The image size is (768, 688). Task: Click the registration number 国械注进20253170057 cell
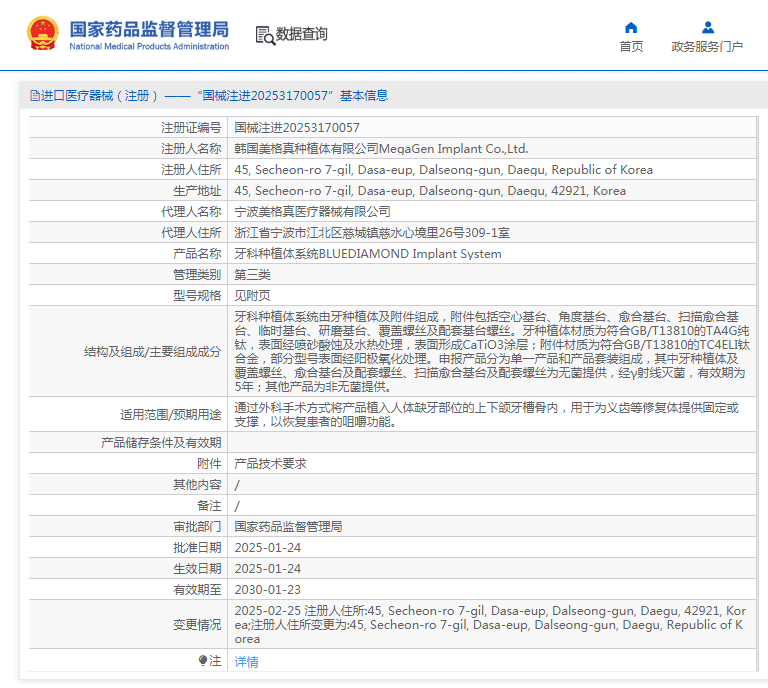coord(297,128)
